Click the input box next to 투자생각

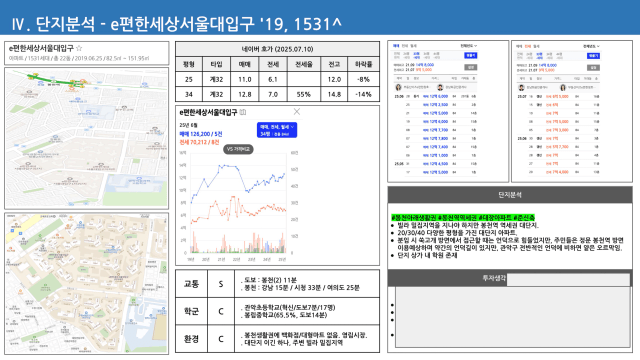(x=568, y=280)
